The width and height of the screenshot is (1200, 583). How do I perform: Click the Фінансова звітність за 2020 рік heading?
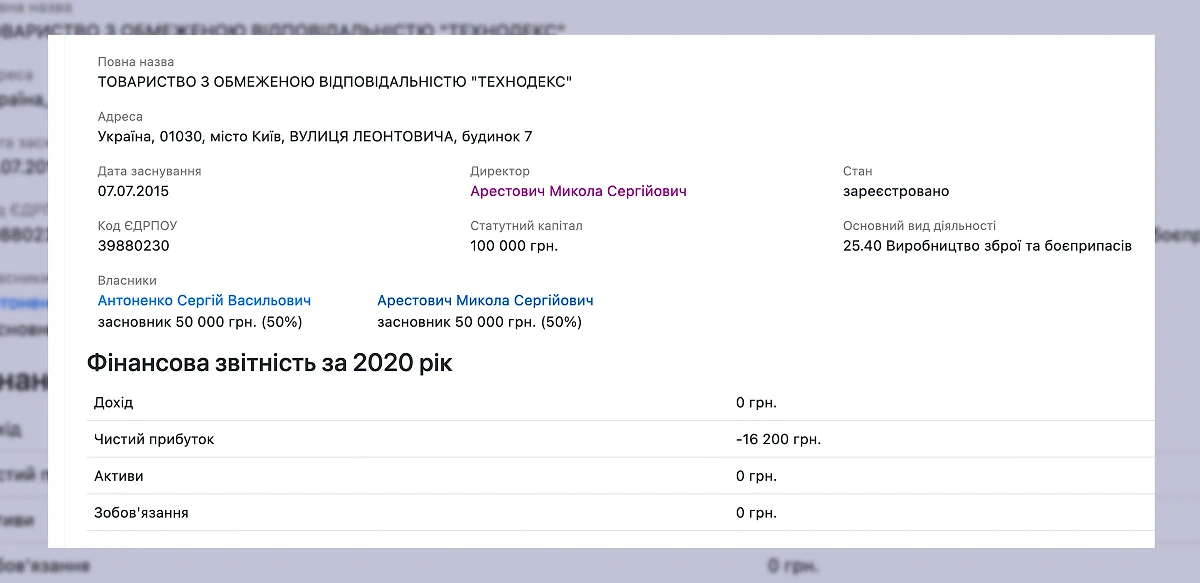click(x=270, y=363)
